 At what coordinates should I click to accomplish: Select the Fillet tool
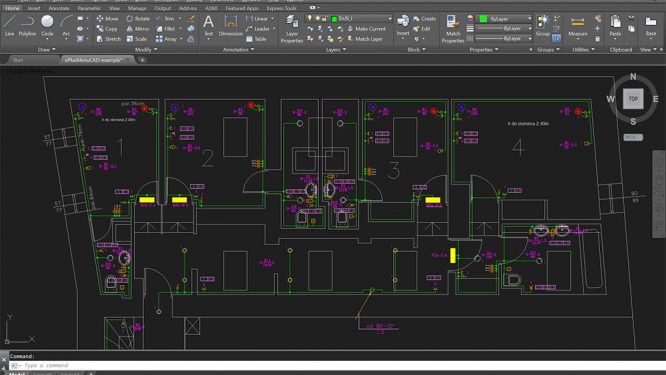point(166,29)
